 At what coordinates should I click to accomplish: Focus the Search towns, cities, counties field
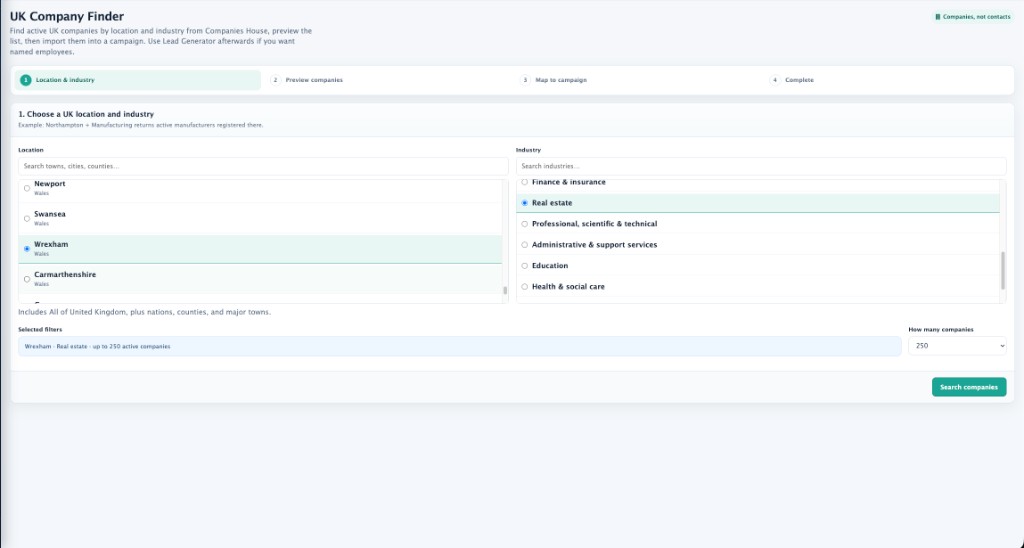[x=263, y=167]
